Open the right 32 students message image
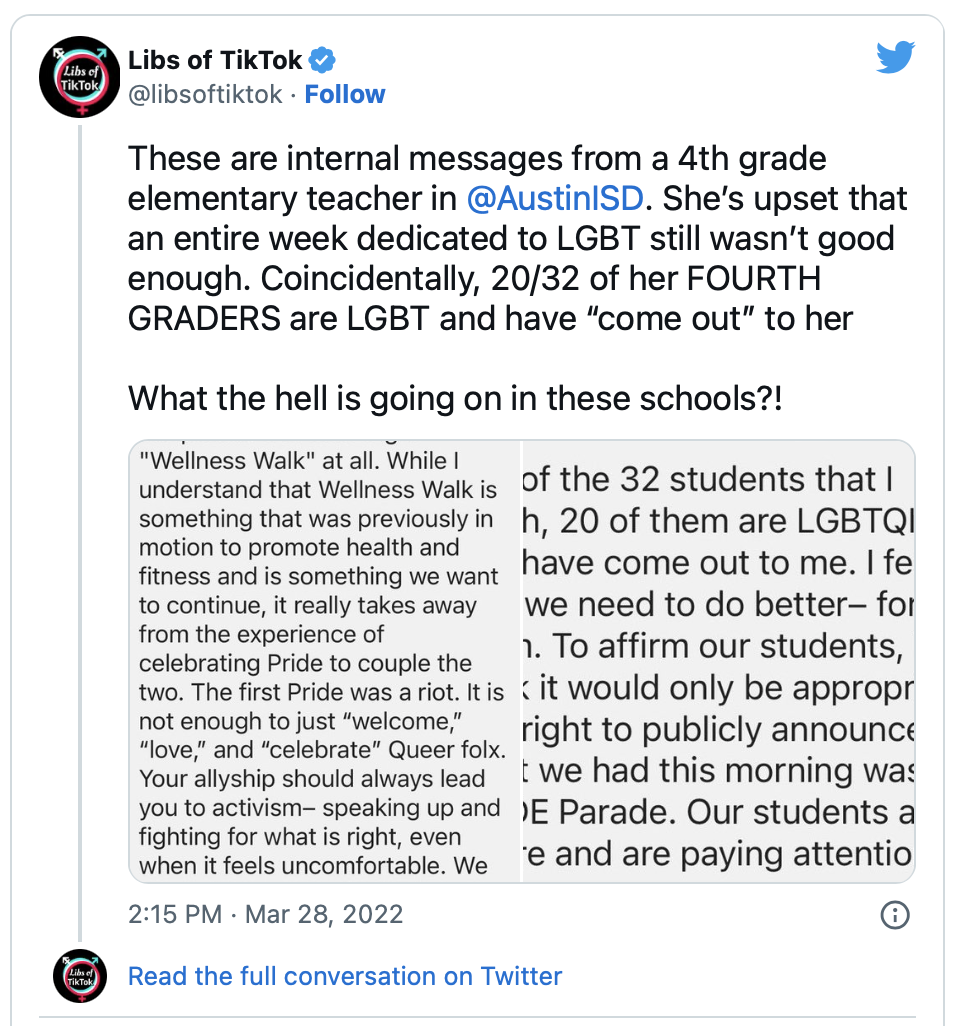This screenshot has height=1026, width=962. 719,661
